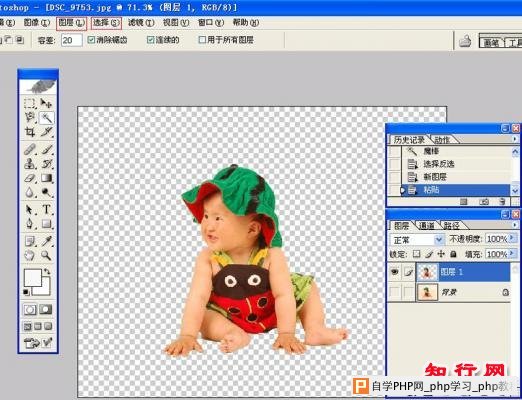Choose full screen mode icon
This screenshot has height=400, width=522.
click(49, 326)
